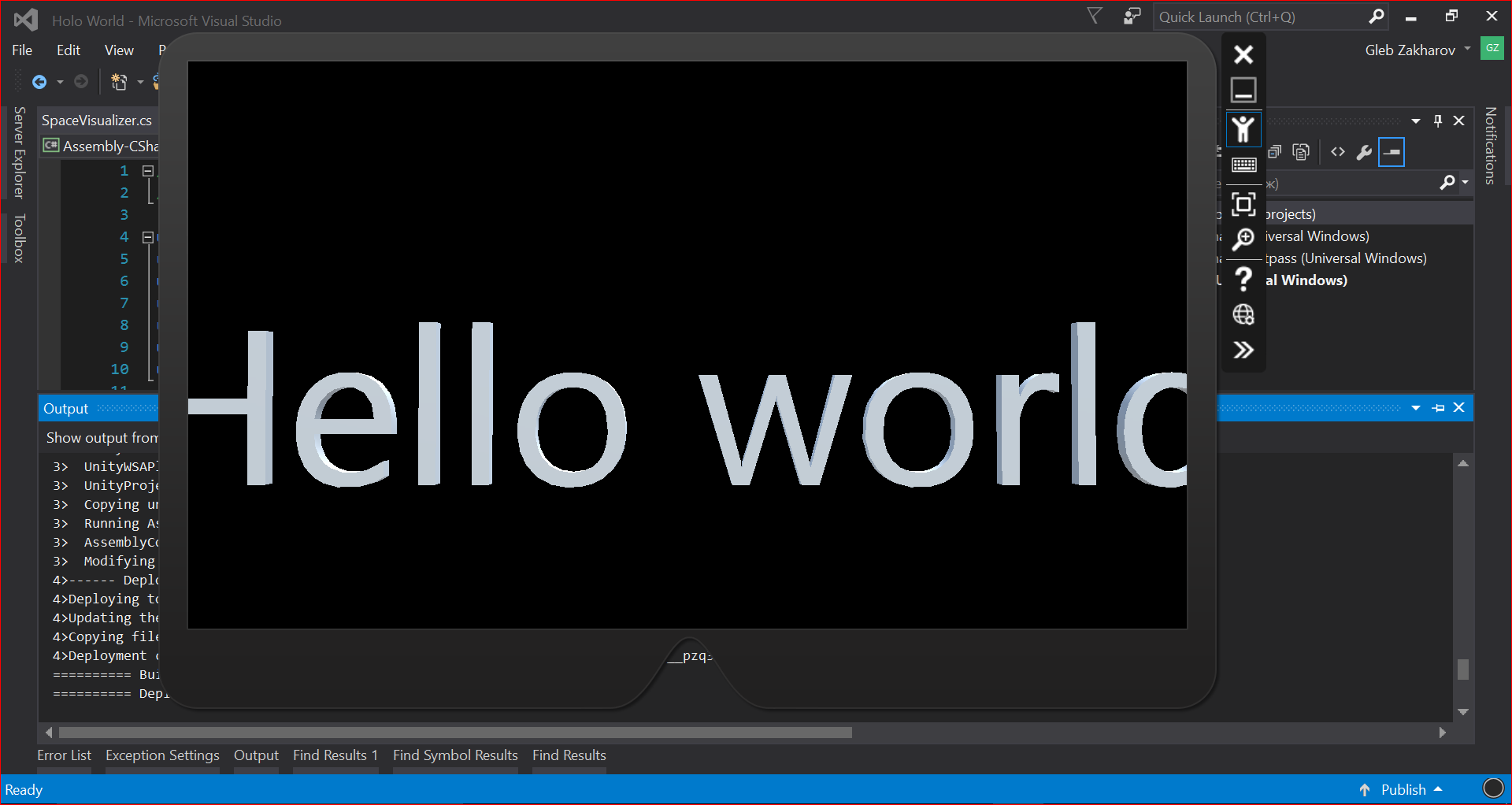1512x805 pixels.
Task: Click the Fit to Screen emulator icon
Action: click(x=1243, y=204)
